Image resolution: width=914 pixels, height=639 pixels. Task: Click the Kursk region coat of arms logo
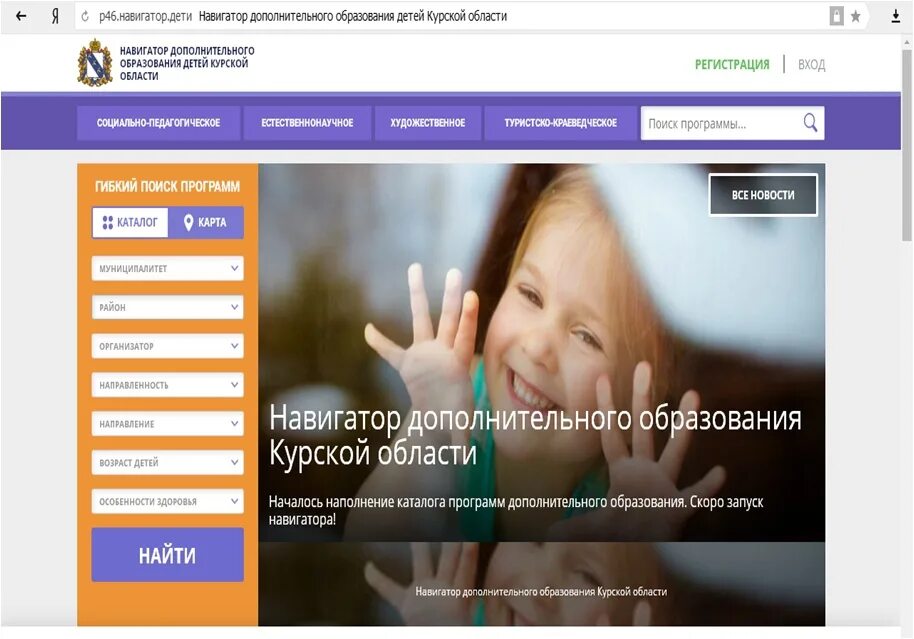95,63
